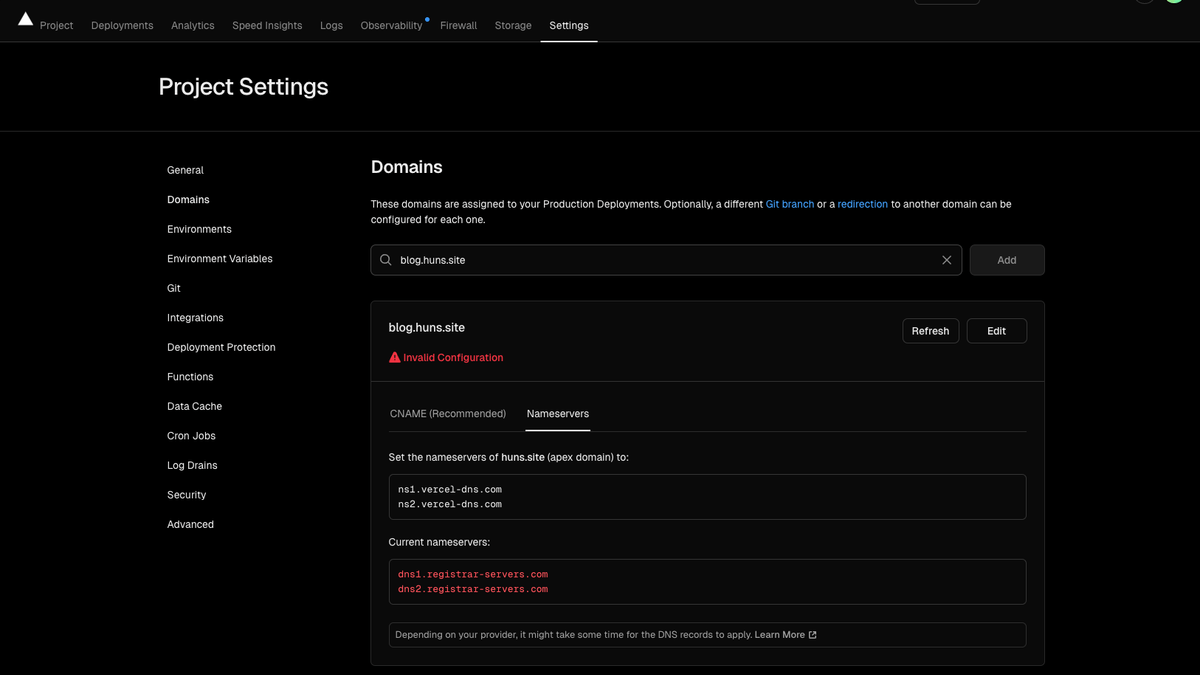Open Security settings section
Image resolution: width=1200 pixels, height=675 pixels.
(186, 495)
